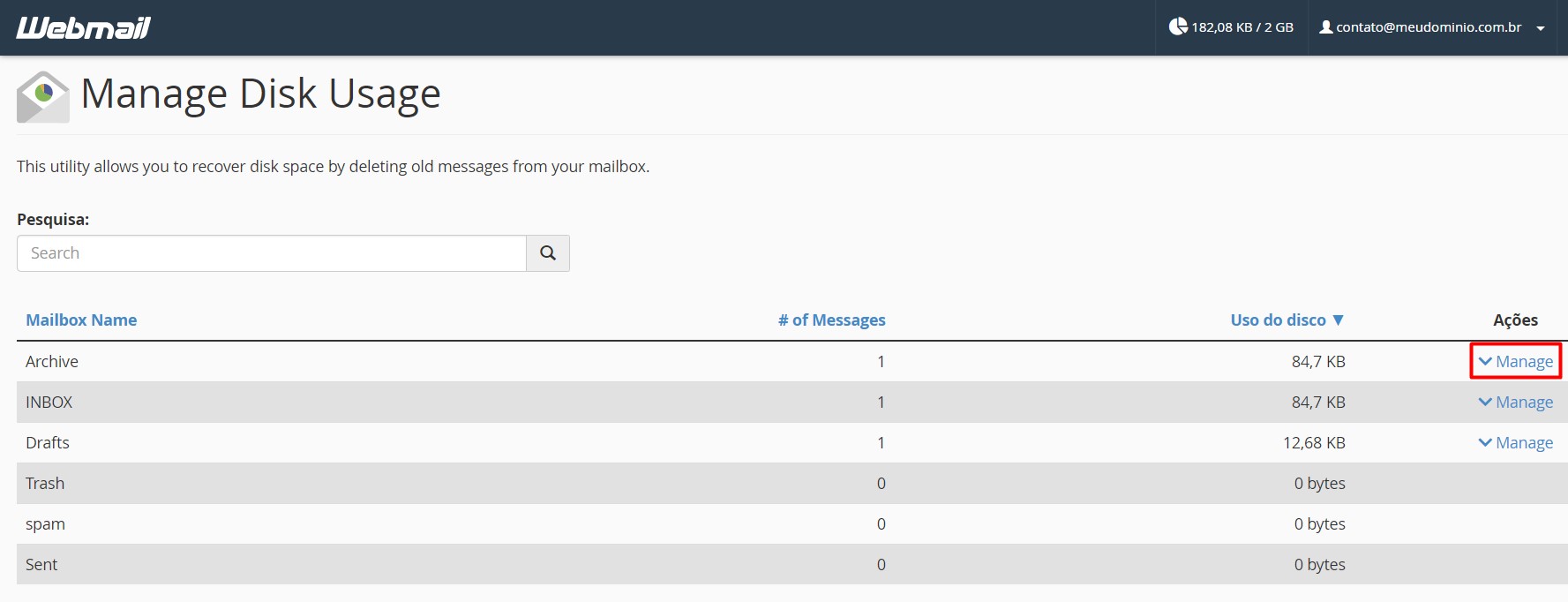Select the spam mailbox name

click(x=45, y=524)
